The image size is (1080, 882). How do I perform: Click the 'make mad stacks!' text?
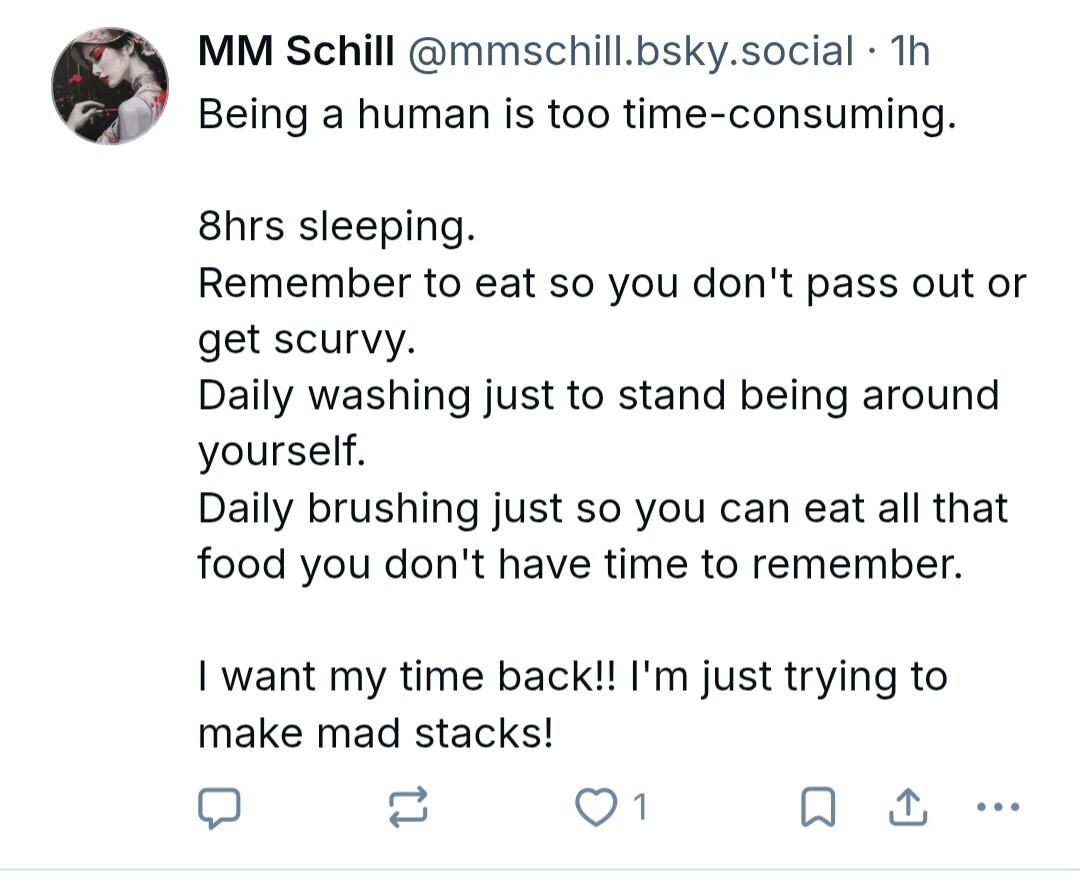click(x=375, y=733)
